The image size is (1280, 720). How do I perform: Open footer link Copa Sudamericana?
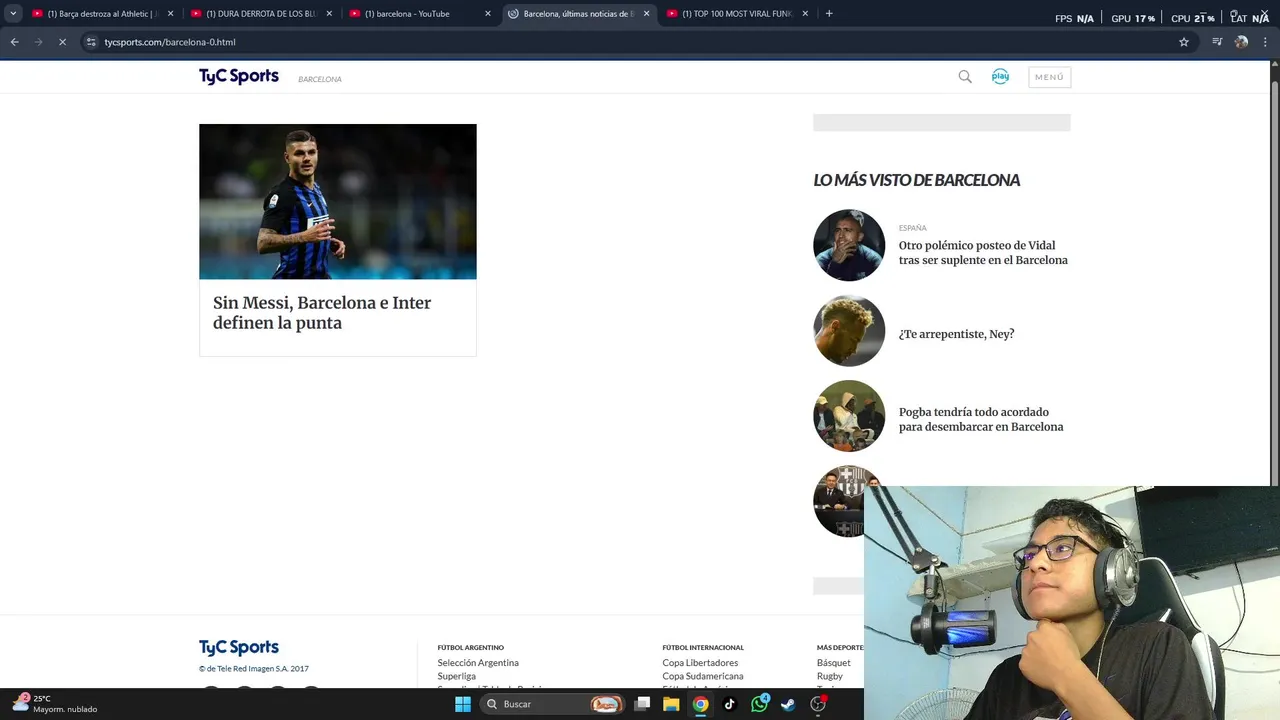click(x=703, y=676)
